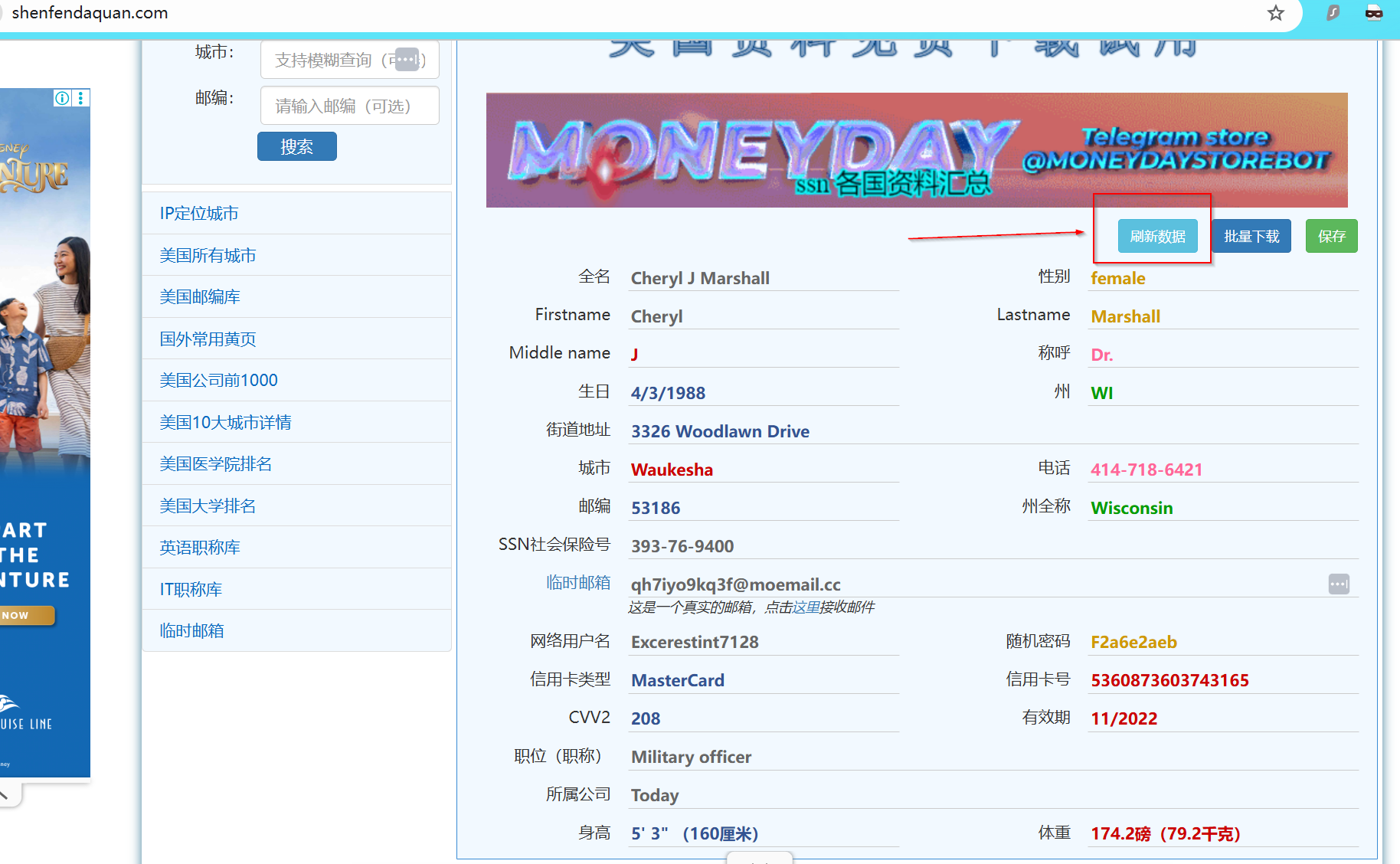Bookmark this page with the star icon
1400x864 pixels.
(x=1275, y=13)
